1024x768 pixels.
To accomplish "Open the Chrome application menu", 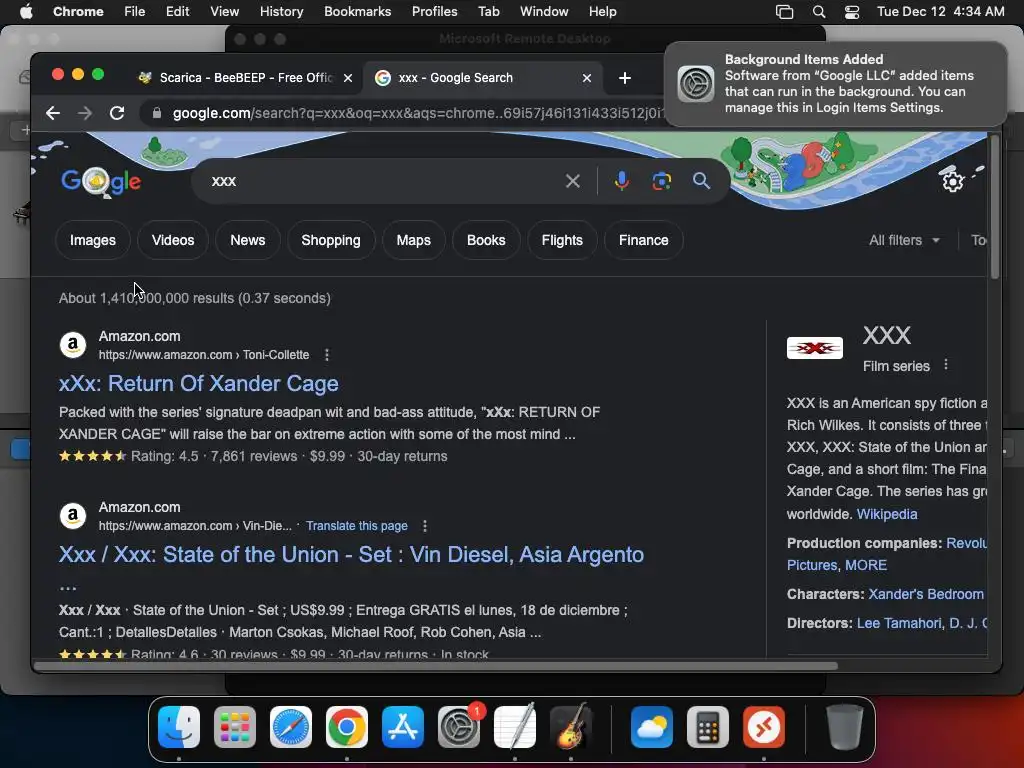I will (78, 12).
